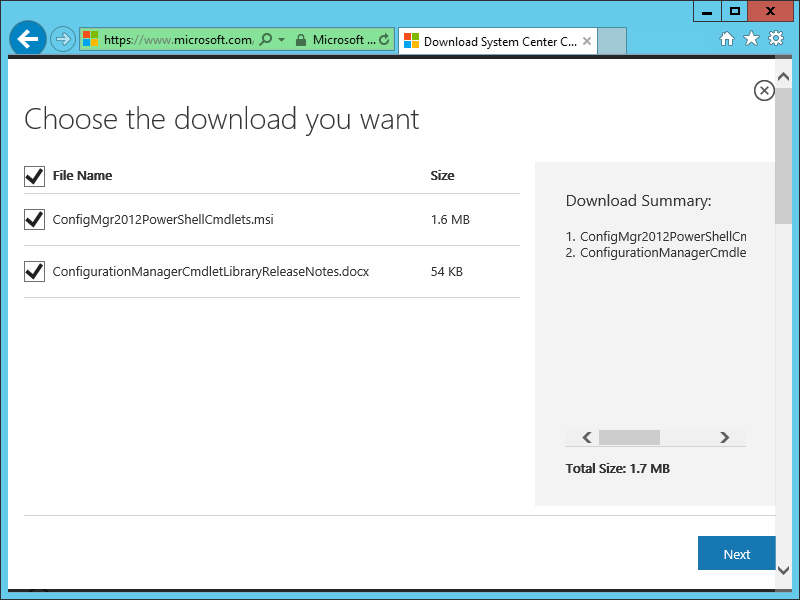Go back with the browser Back arrow
This screenshot has height=600, width=800.
tap(28, 39)
